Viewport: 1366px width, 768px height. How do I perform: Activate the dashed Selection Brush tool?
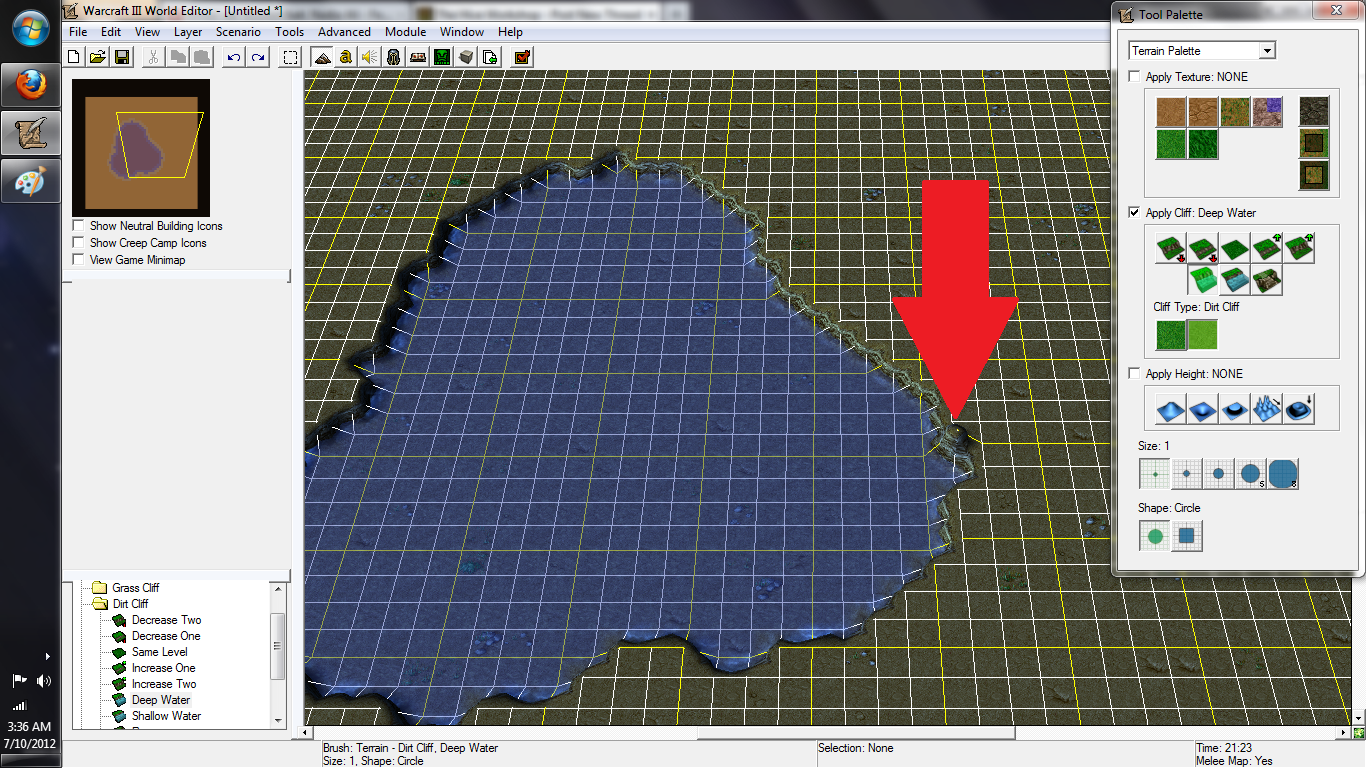[x=290, y=57]
